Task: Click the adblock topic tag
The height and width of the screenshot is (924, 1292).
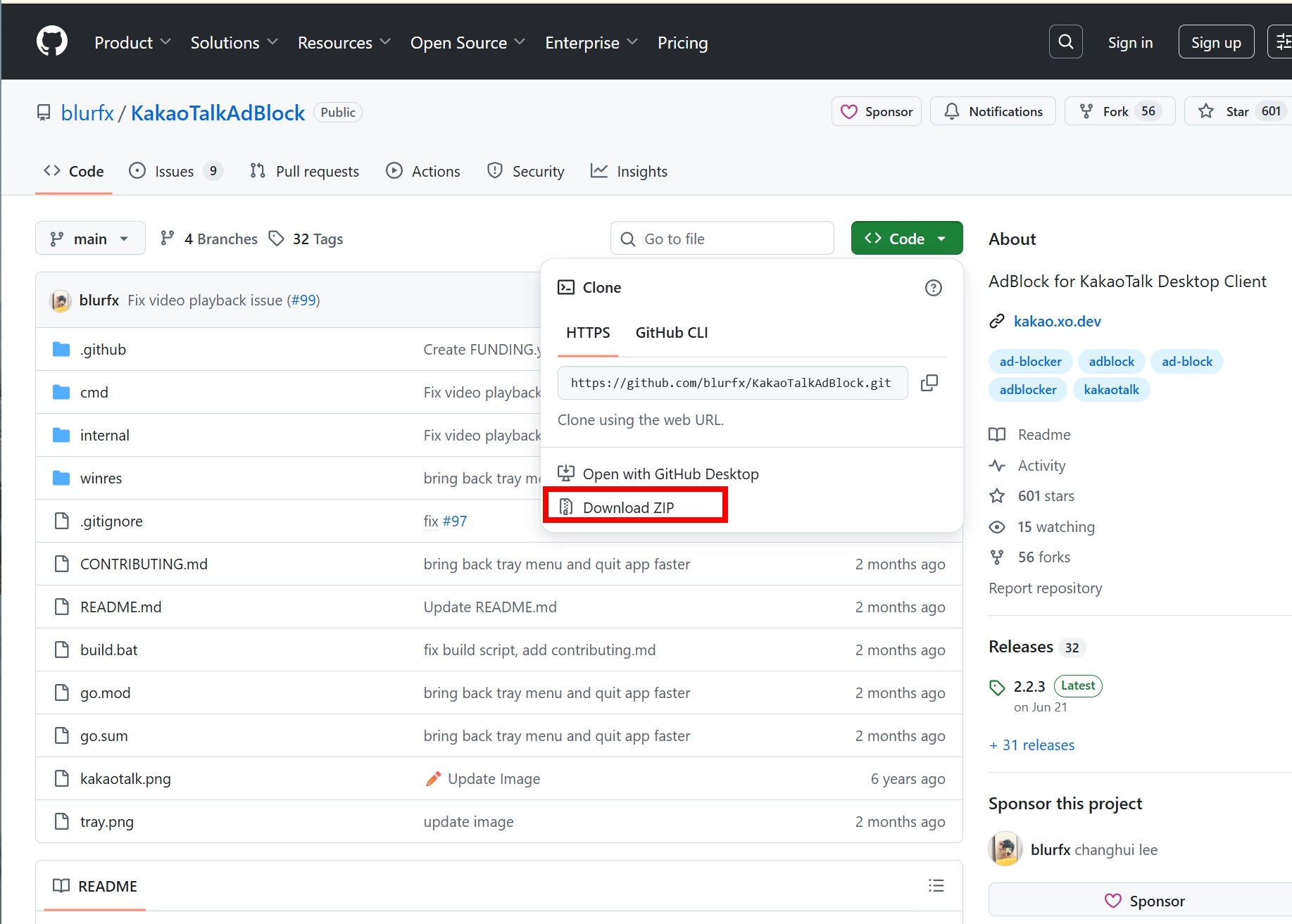Action: tap(1111, 361)
